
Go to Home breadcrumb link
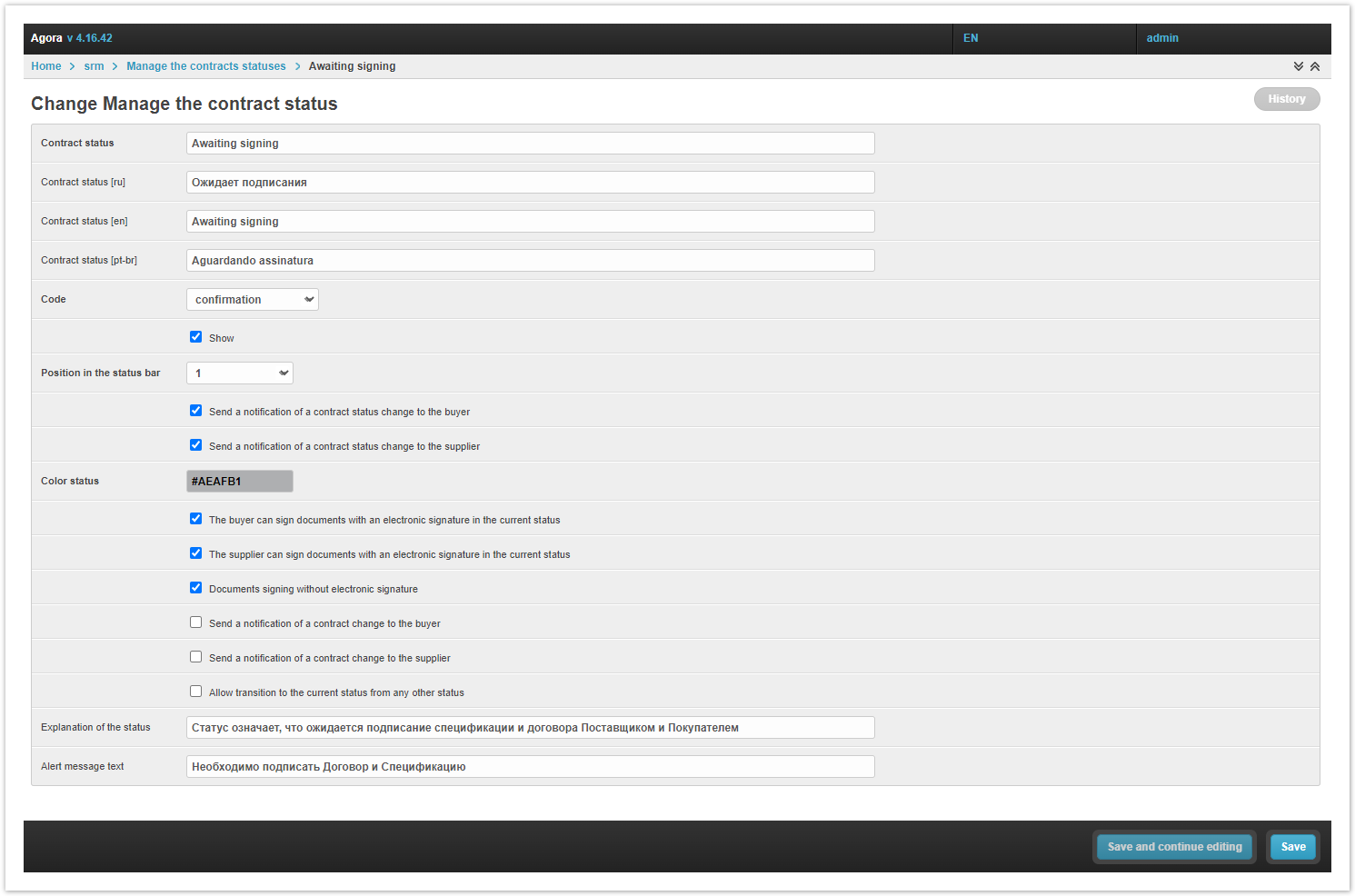point(46,66)
